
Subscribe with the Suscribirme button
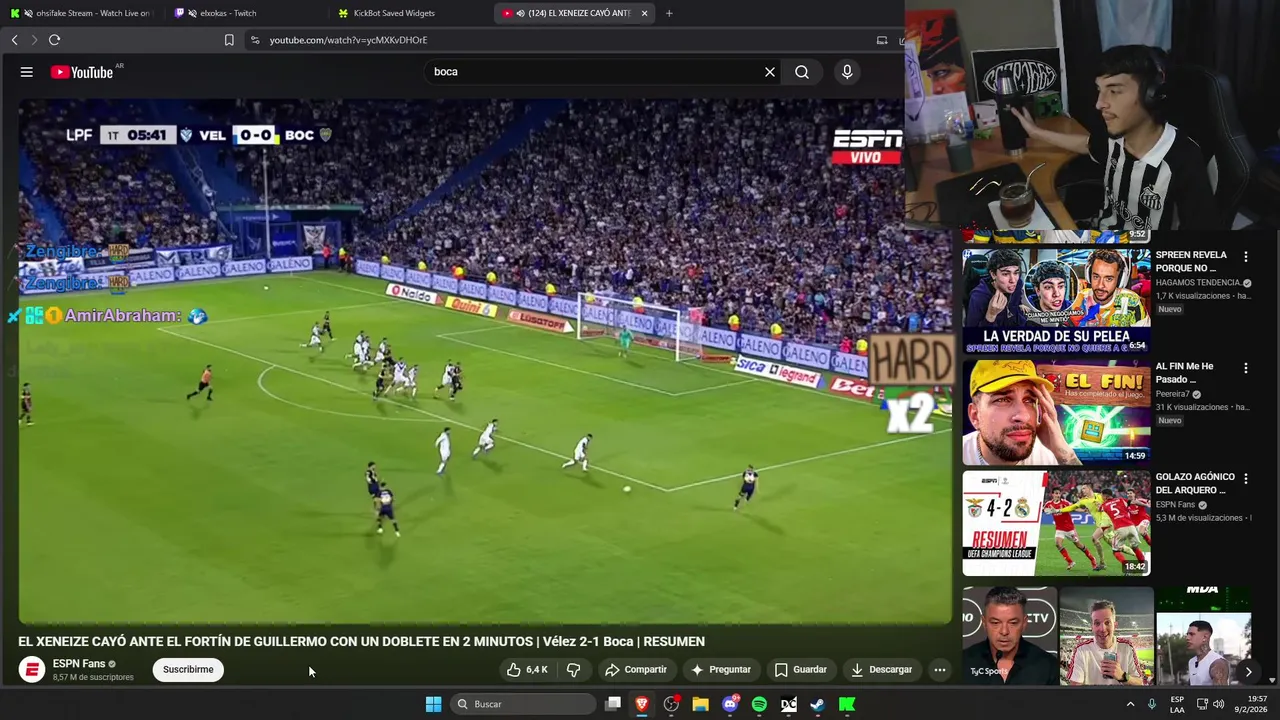click(188, 669)
